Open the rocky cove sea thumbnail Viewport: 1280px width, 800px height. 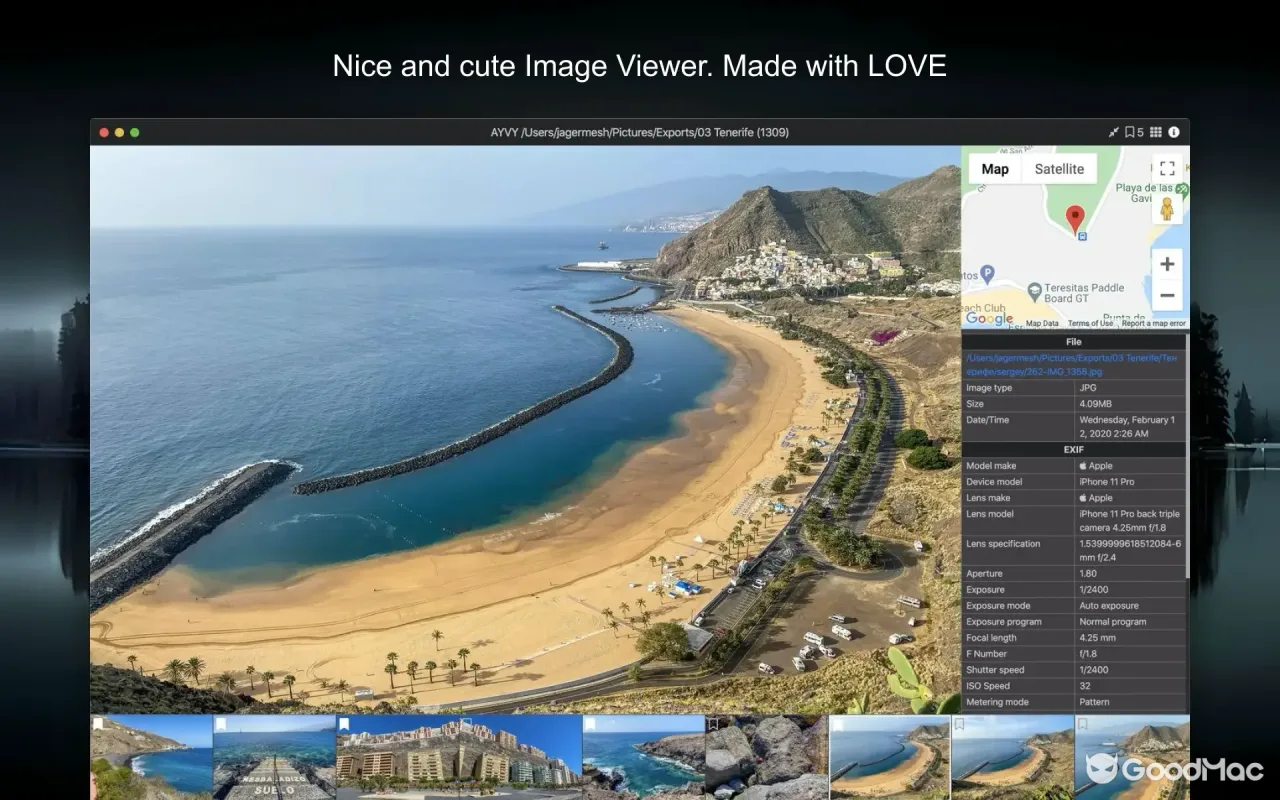[x=644, y=757]
